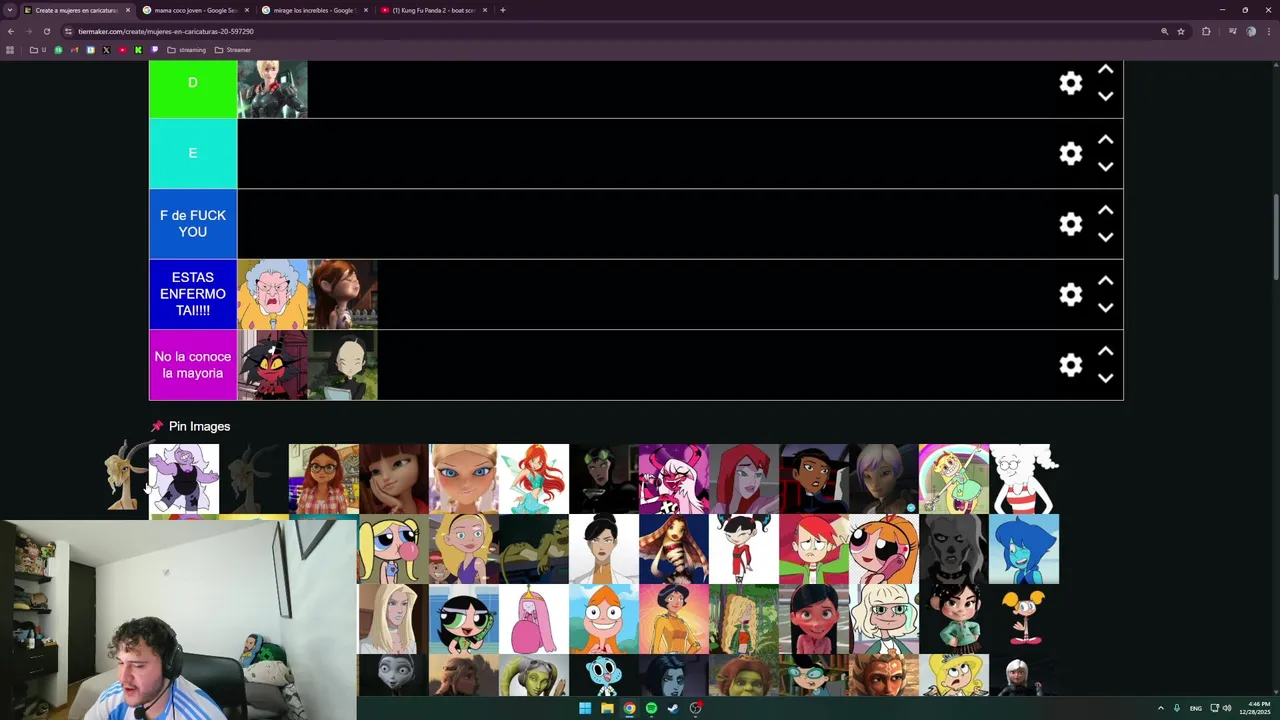The image size is (1280, 720).
Task: Move the E tier down
Action: (1105, 167)
